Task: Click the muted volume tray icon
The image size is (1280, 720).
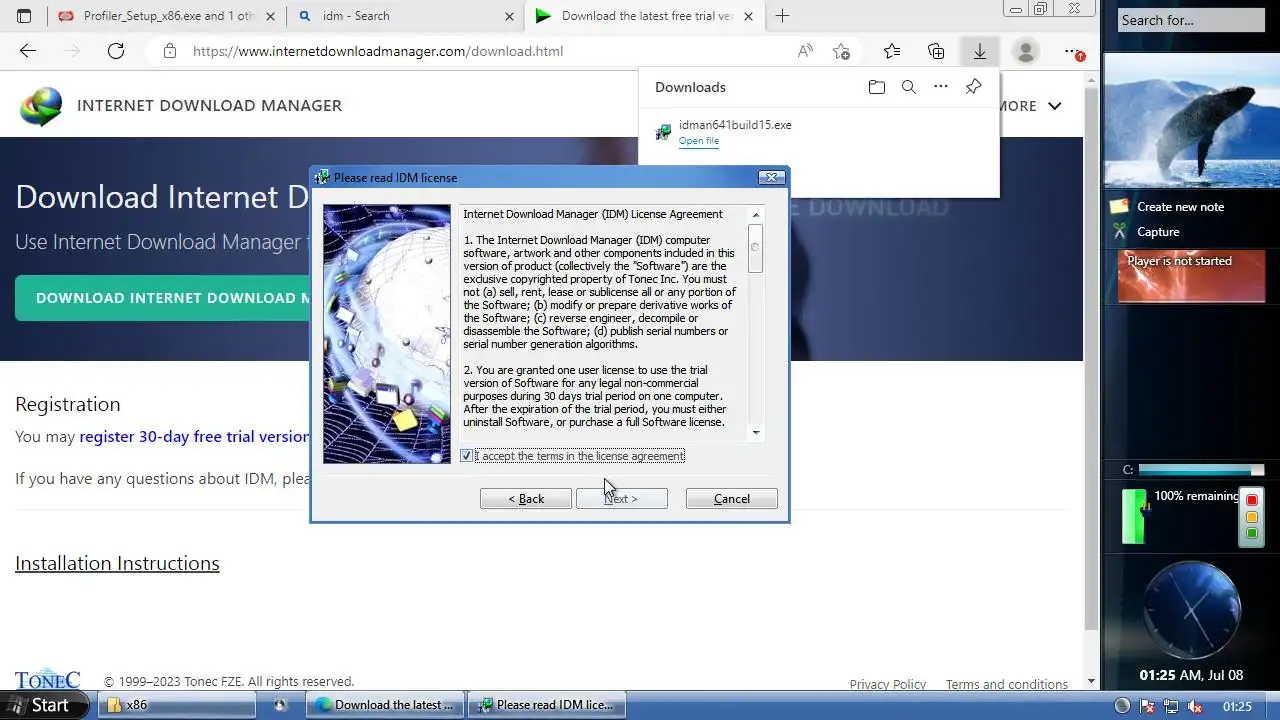Action: click(1195, 706)
